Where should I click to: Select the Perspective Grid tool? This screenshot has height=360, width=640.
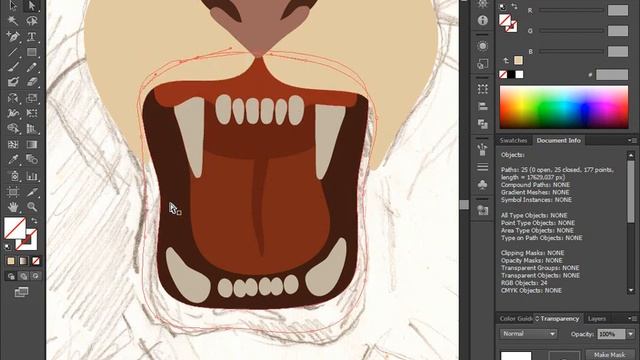(x=31, y=129)
